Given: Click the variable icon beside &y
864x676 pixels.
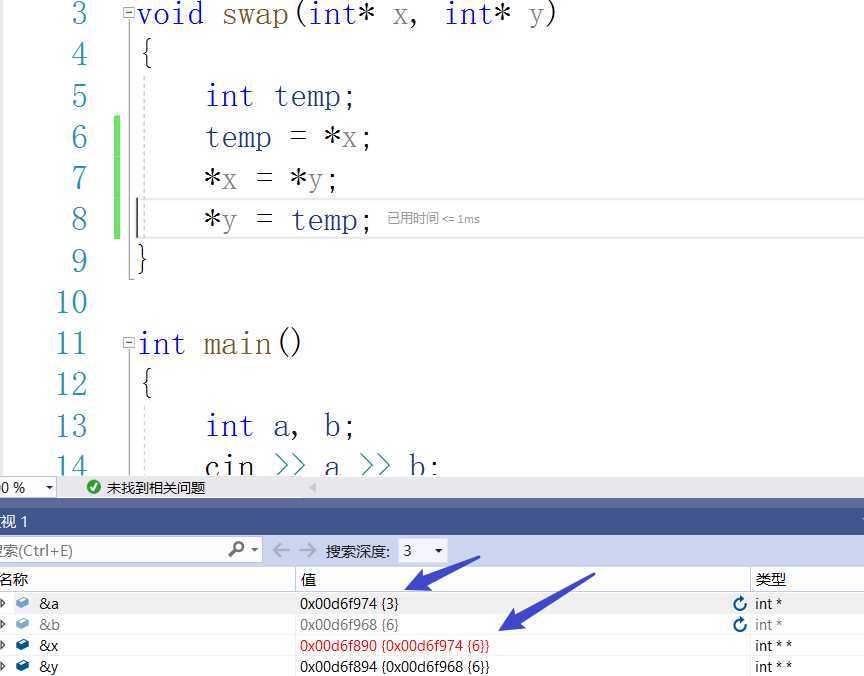Looking at the screenshot, I should click(22, 666).
